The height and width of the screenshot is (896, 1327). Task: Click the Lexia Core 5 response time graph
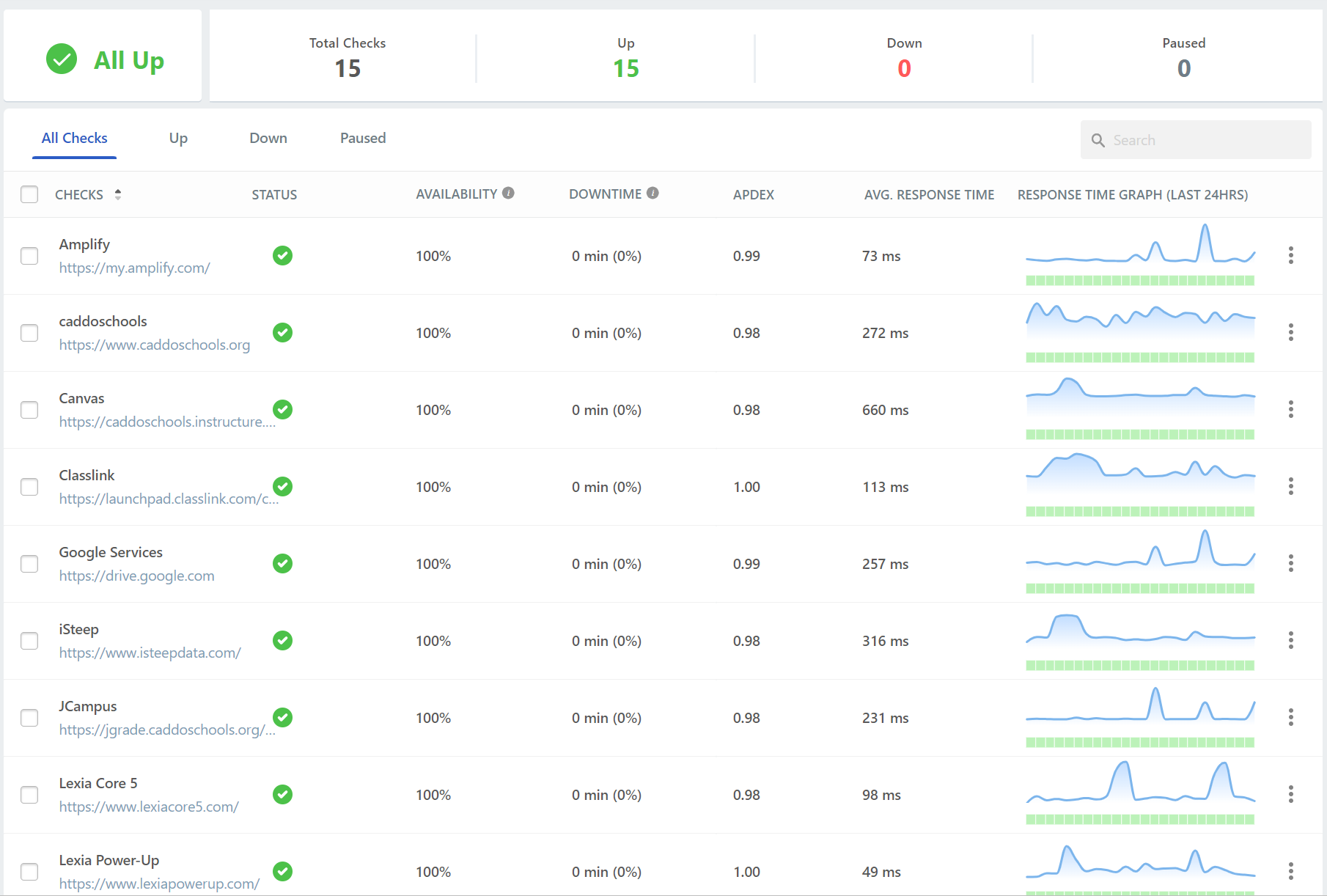[x=1140, y=784]
